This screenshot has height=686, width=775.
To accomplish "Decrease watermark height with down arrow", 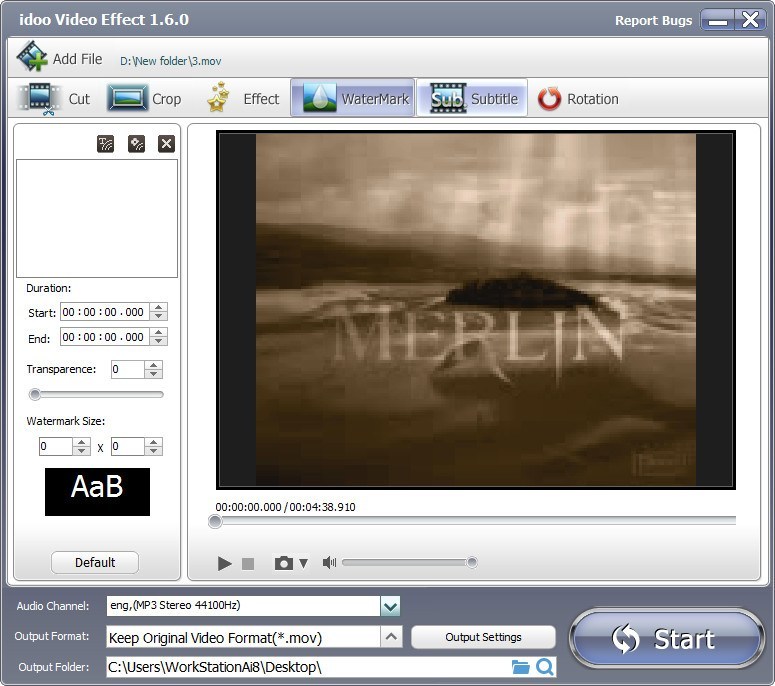I will (x=154, y=451).
